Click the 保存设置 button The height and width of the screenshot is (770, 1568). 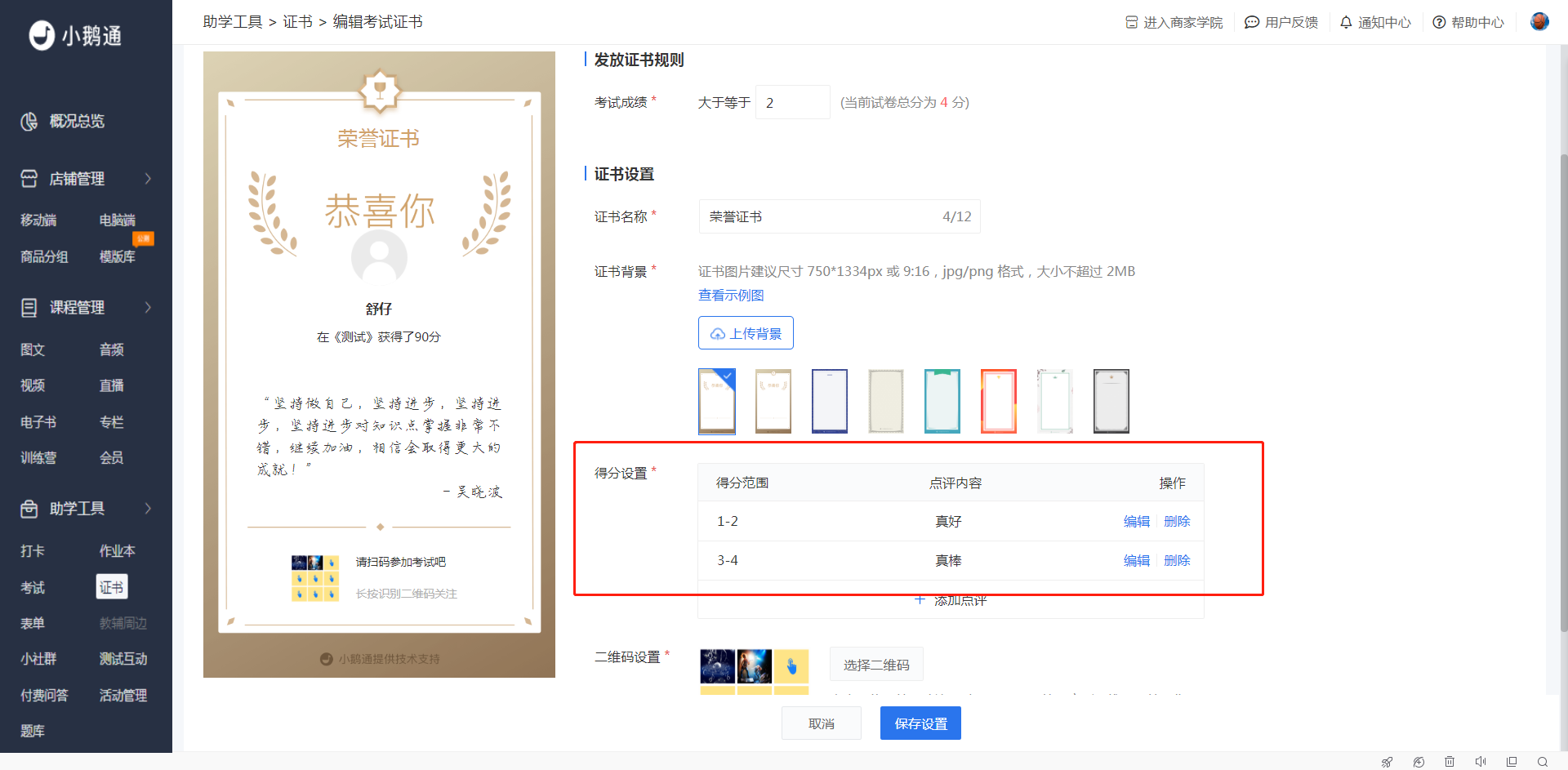click(920, 723)
